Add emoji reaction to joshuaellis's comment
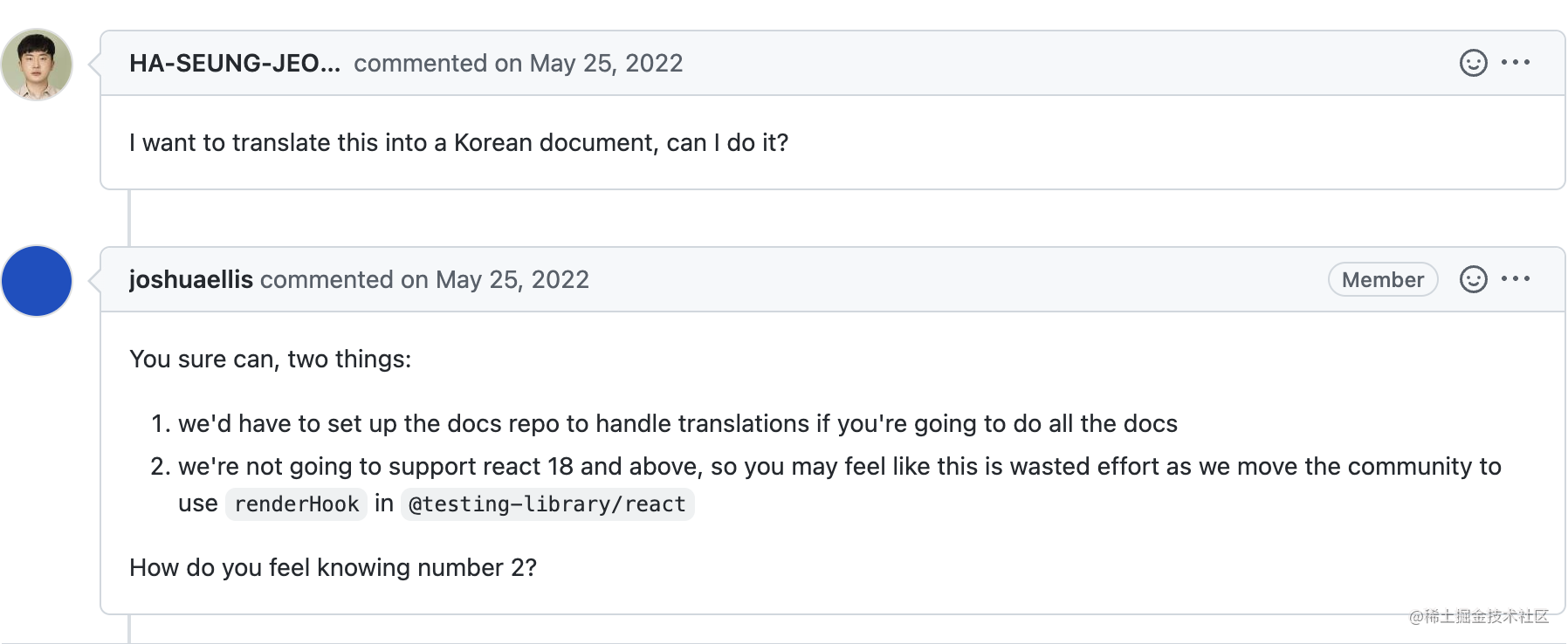This screenshot has width=1568, height=644. [1473, 279]
